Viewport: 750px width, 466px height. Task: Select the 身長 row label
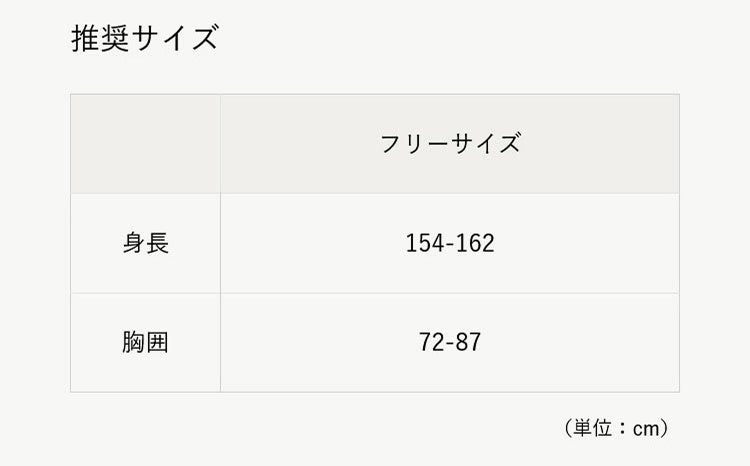145,243
